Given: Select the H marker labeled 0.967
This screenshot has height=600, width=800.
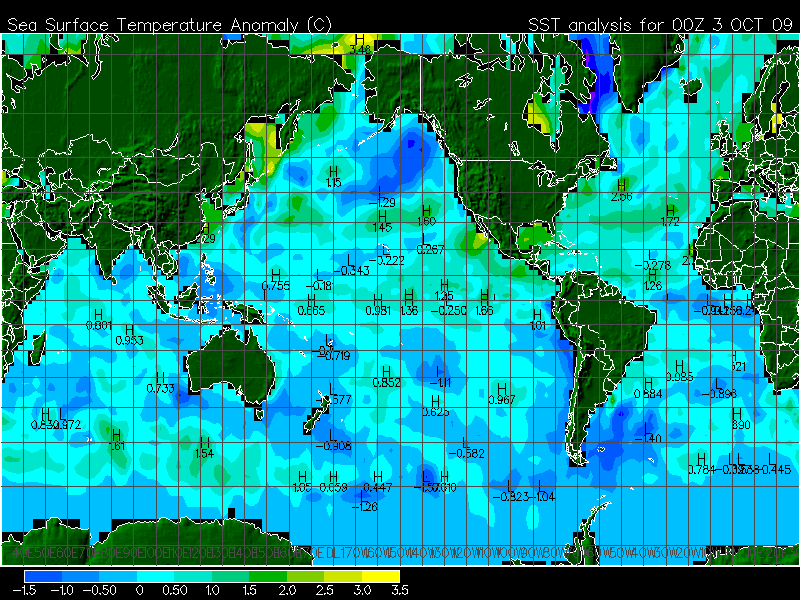Looking at the screenshot, I should click(x=501, y=388).
